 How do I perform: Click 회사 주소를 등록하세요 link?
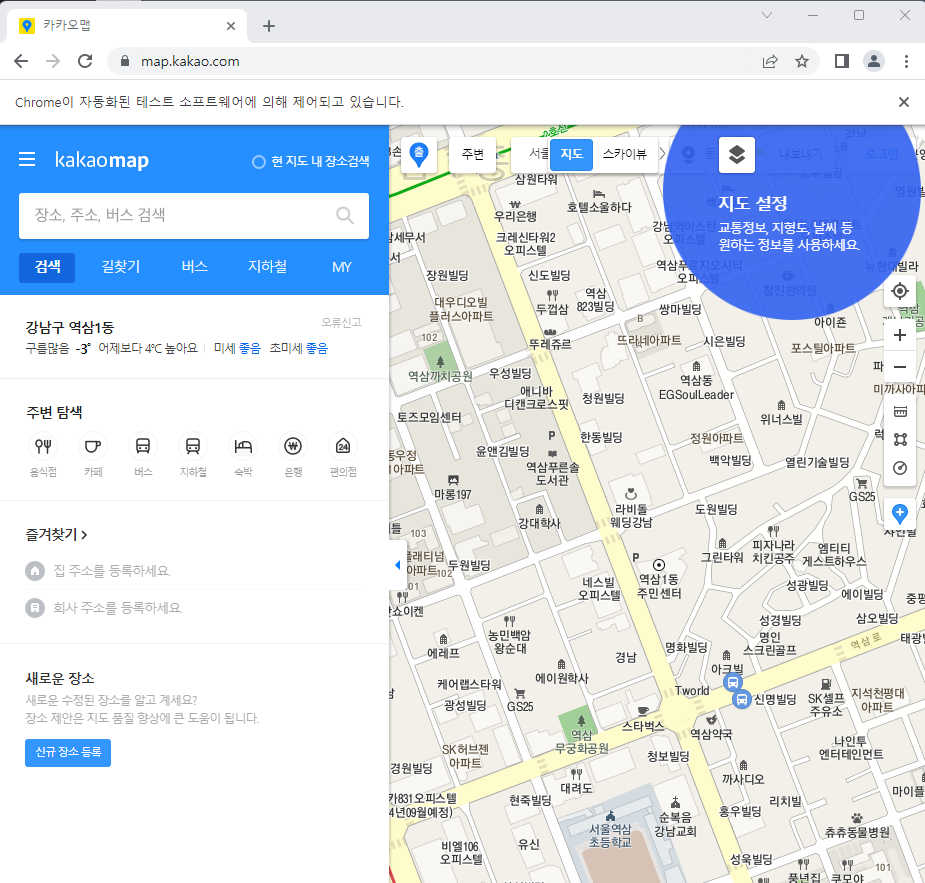117,608
